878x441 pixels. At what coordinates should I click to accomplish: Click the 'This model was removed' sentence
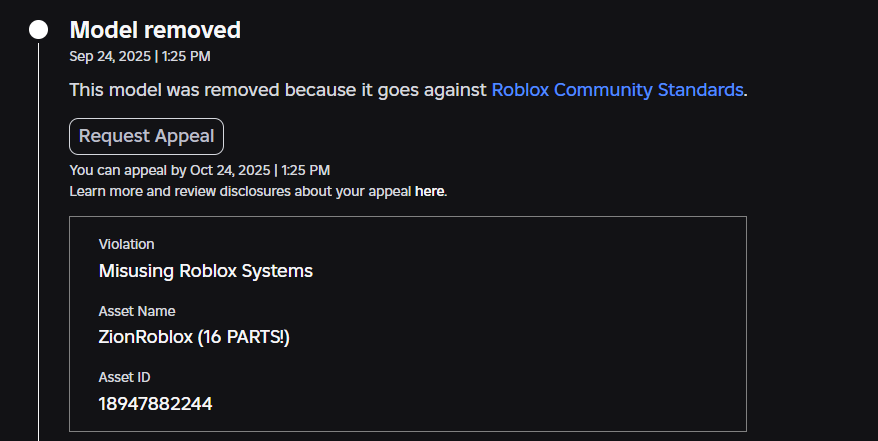(279, 90)
